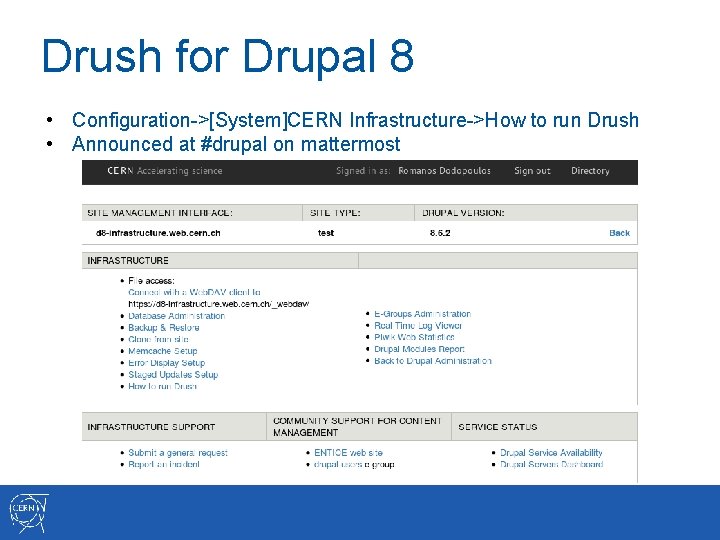Click the Announced at #drupal on mattermost bullet
This screenshot has height=540, width=720.
point(236,144)
